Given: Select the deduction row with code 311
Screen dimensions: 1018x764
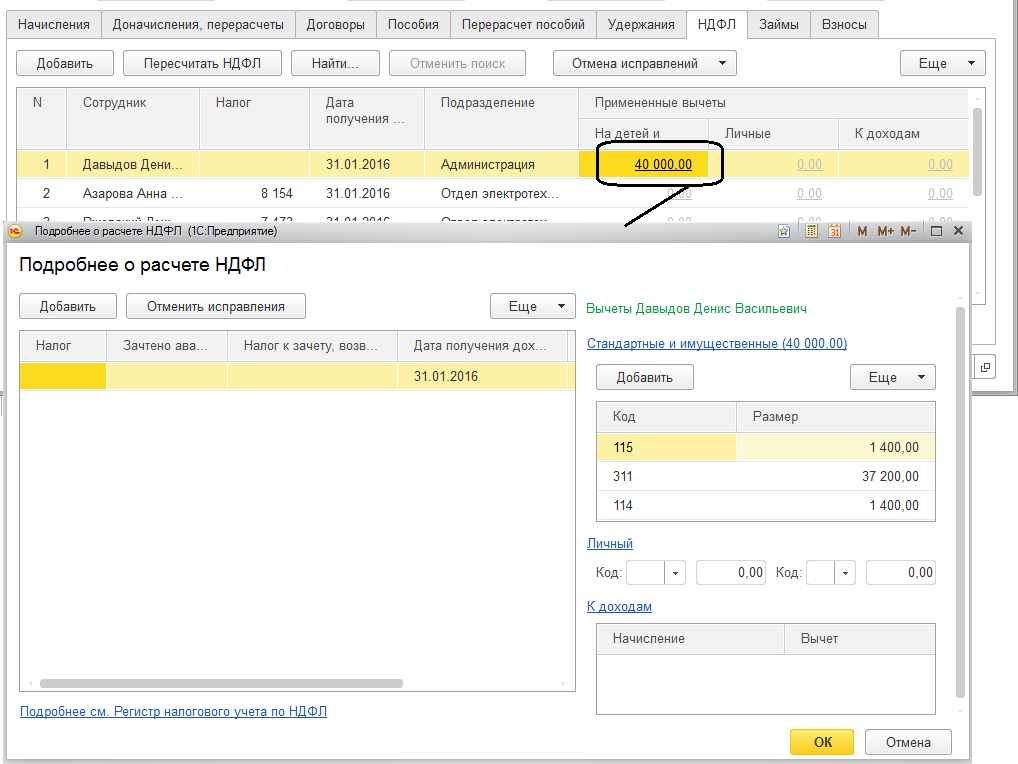Looking at the screenshot, I should (x=765, y=477).
